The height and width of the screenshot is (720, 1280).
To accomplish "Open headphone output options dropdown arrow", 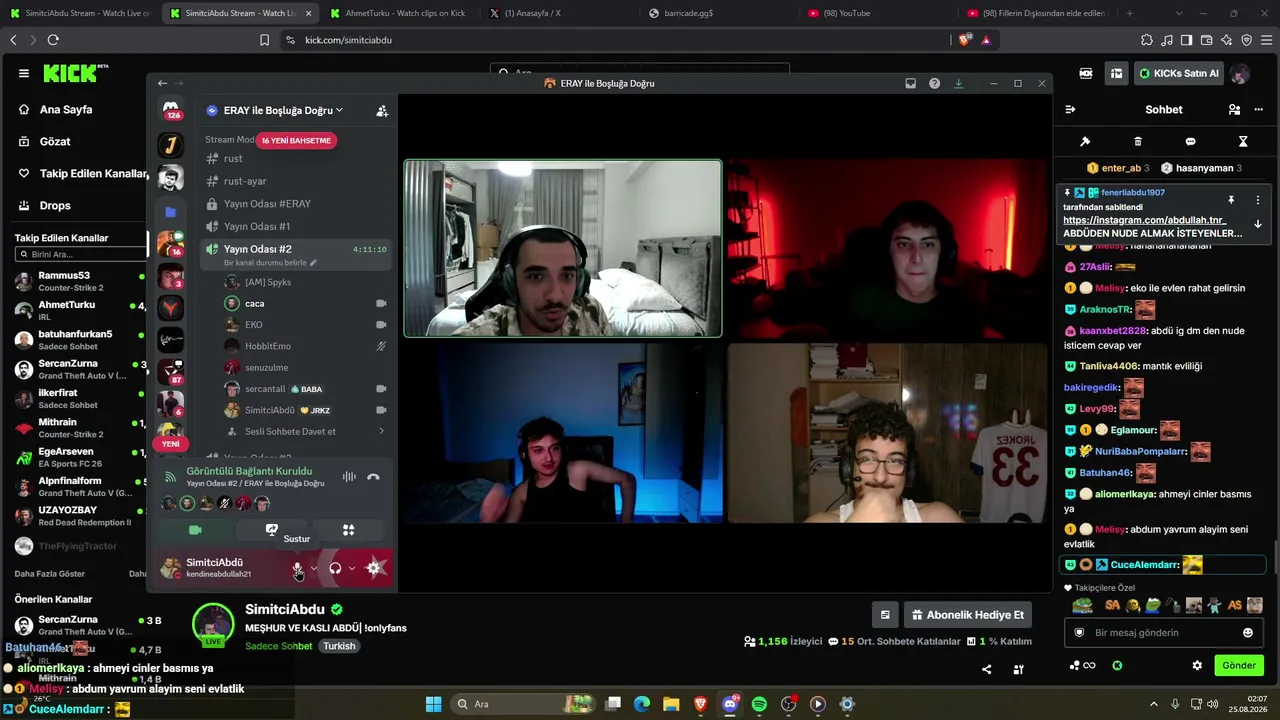I will tap(352, 568).
